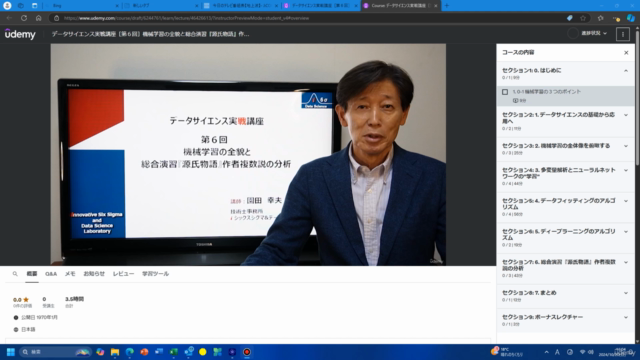The height and width of the screenshot is (360, 640).
Task: Open File Explorer from the taskbar
Action: pyautogui.click(x=115, y=352)
